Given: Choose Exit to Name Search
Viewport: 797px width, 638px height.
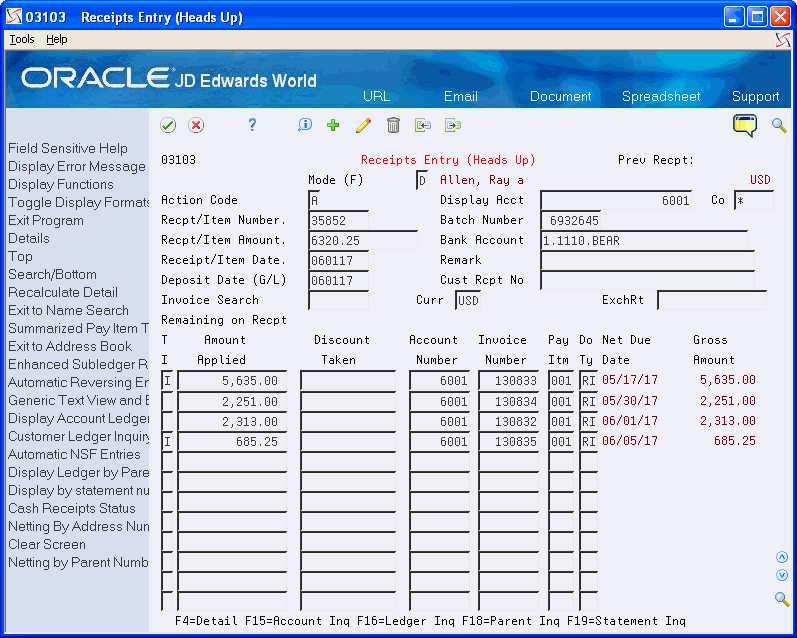Looking at the screenshot, I should tap(68, 310).
